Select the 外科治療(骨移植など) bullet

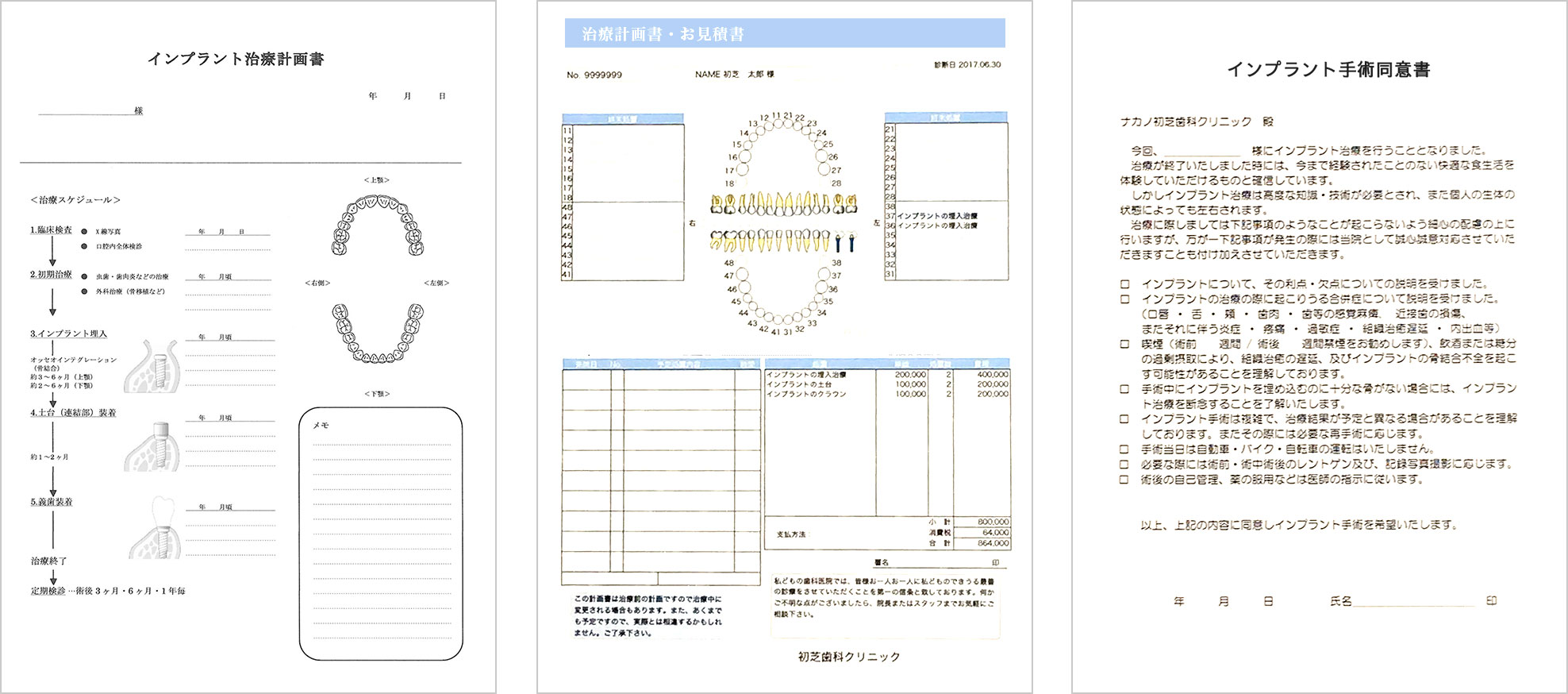pyautogui.click(x=85, y=291)
